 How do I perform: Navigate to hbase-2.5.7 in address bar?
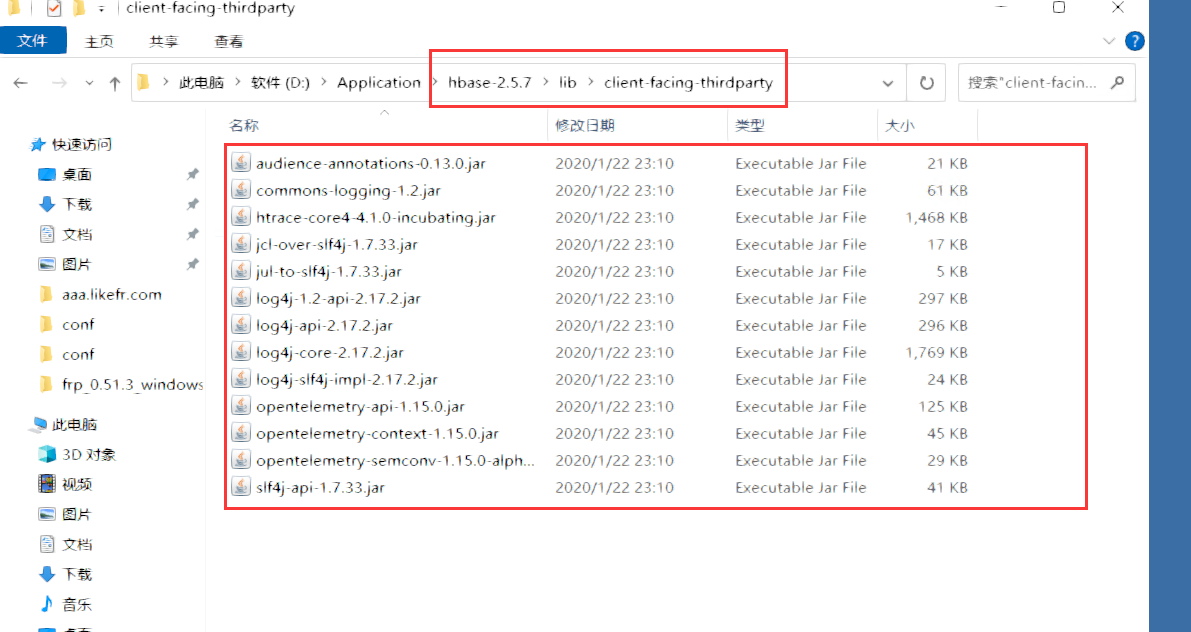(490, 82)
